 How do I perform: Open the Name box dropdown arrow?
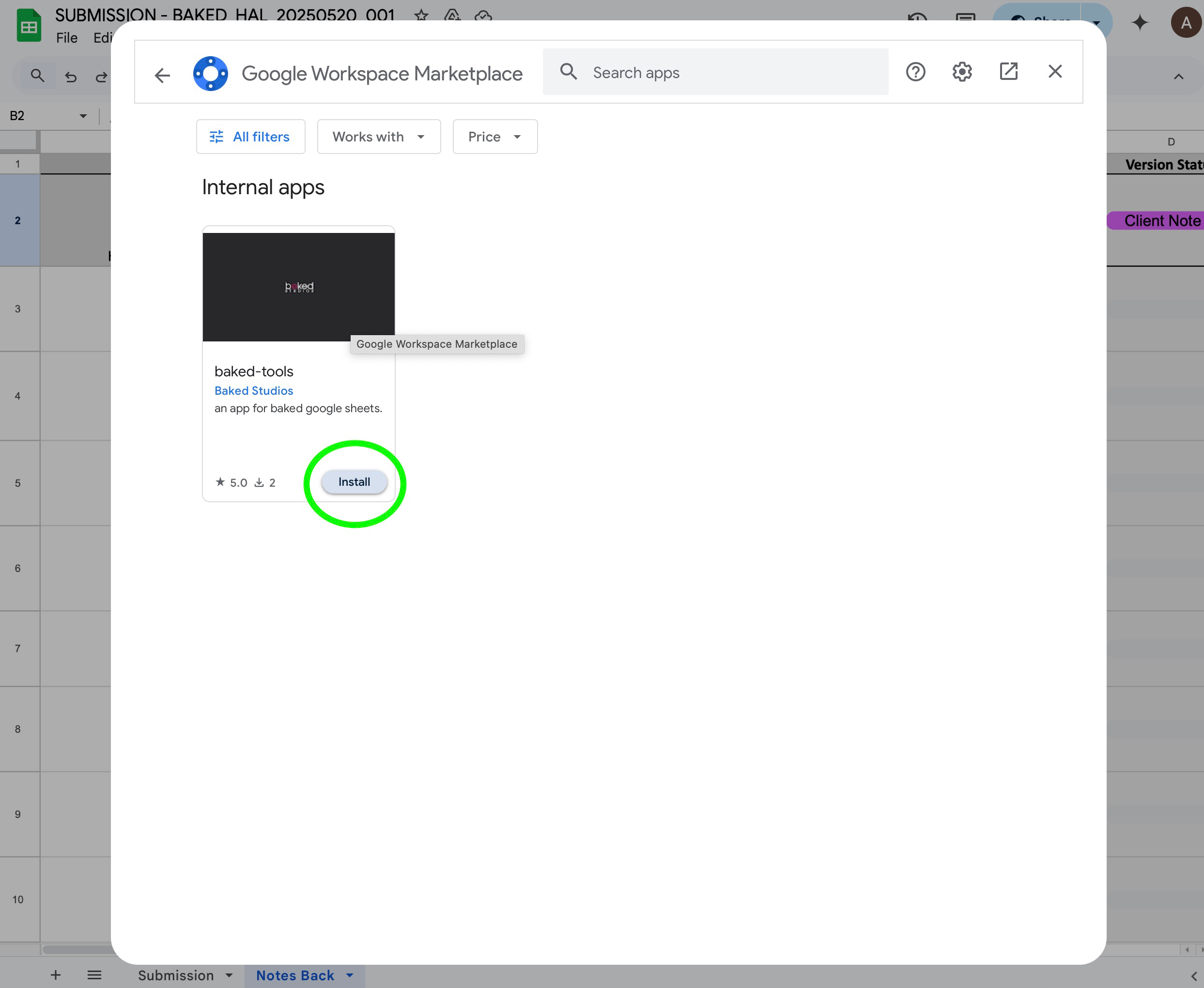point(83,116)
